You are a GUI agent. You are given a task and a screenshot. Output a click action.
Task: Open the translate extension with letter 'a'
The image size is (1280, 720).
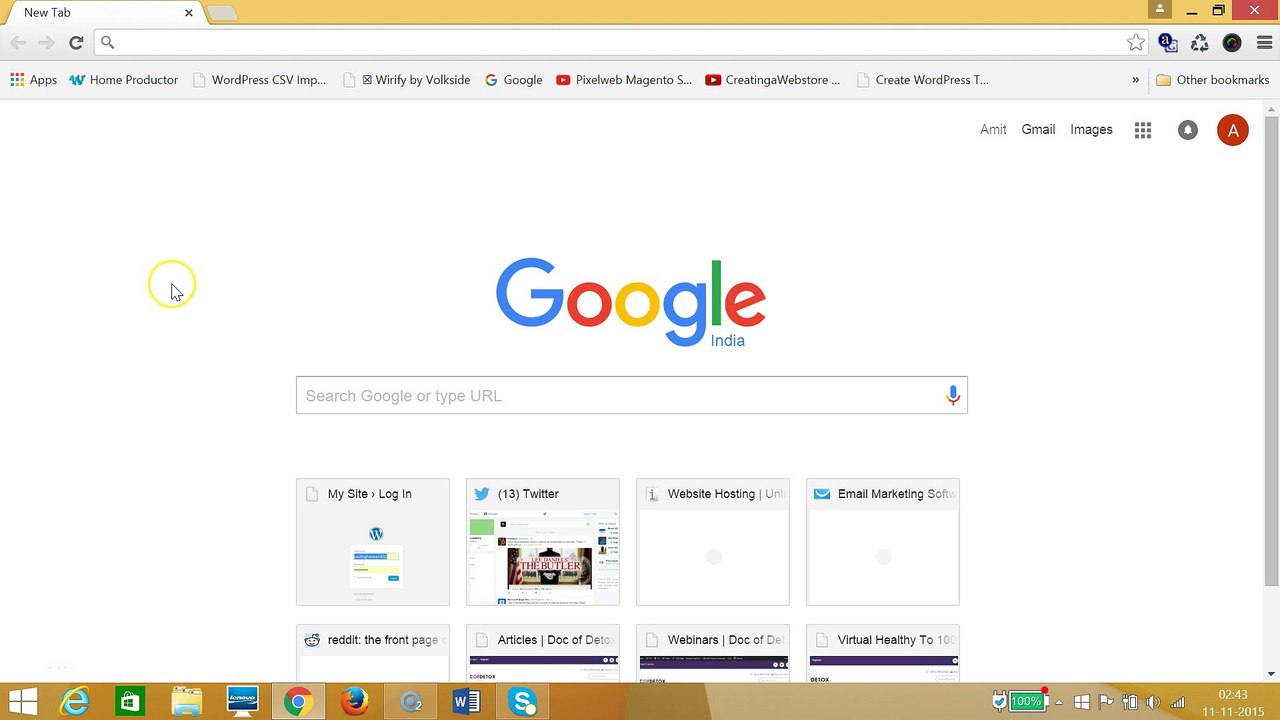[x=1167, y=42]
